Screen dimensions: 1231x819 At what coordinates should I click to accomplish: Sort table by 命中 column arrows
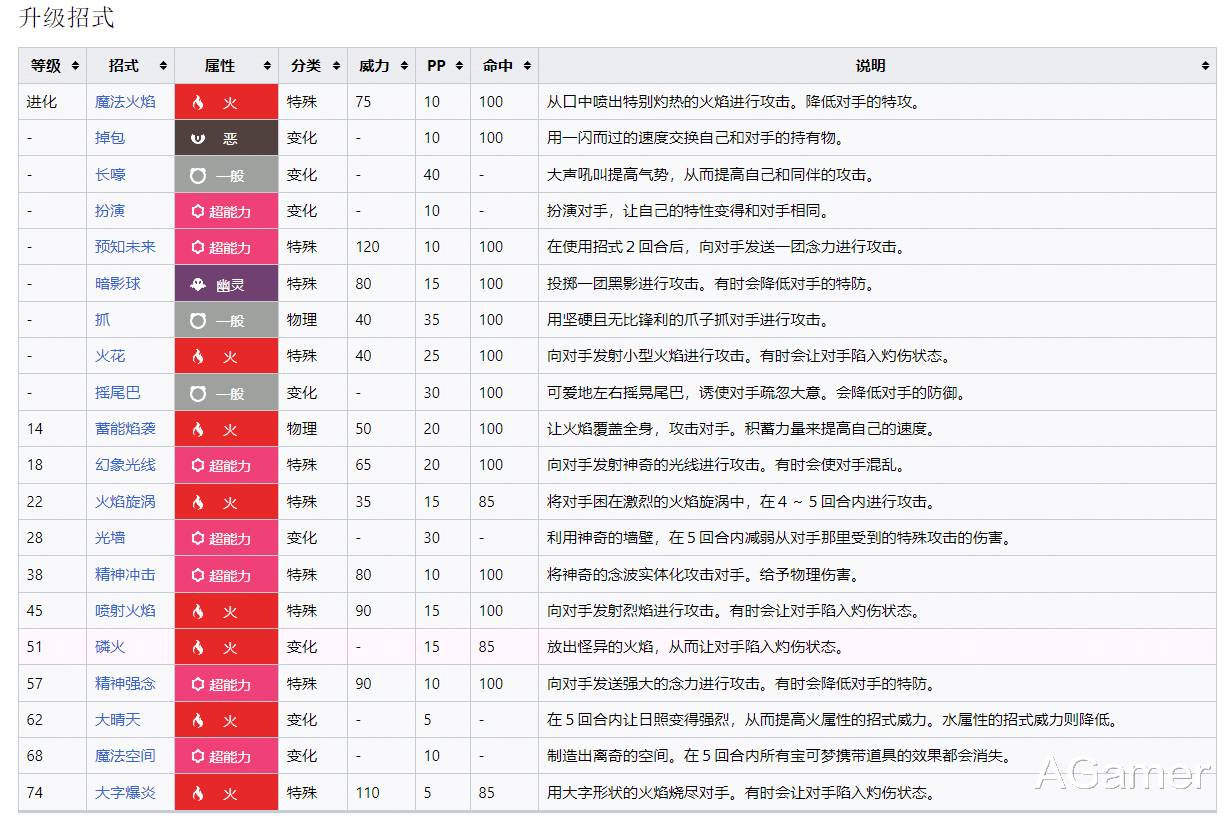tap(527, 66)
